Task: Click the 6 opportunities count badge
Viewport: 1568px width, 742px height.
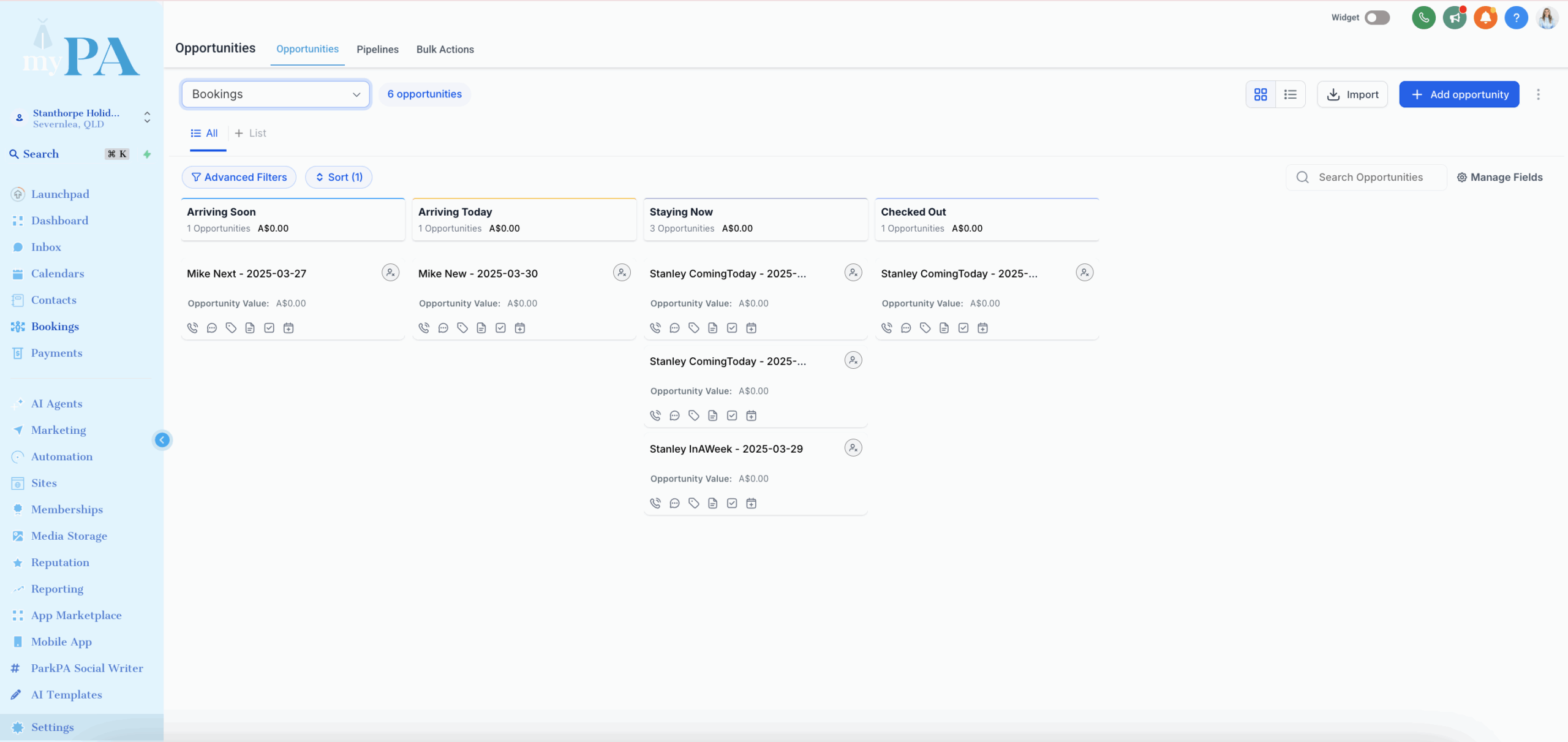Action: pos(424,94)
